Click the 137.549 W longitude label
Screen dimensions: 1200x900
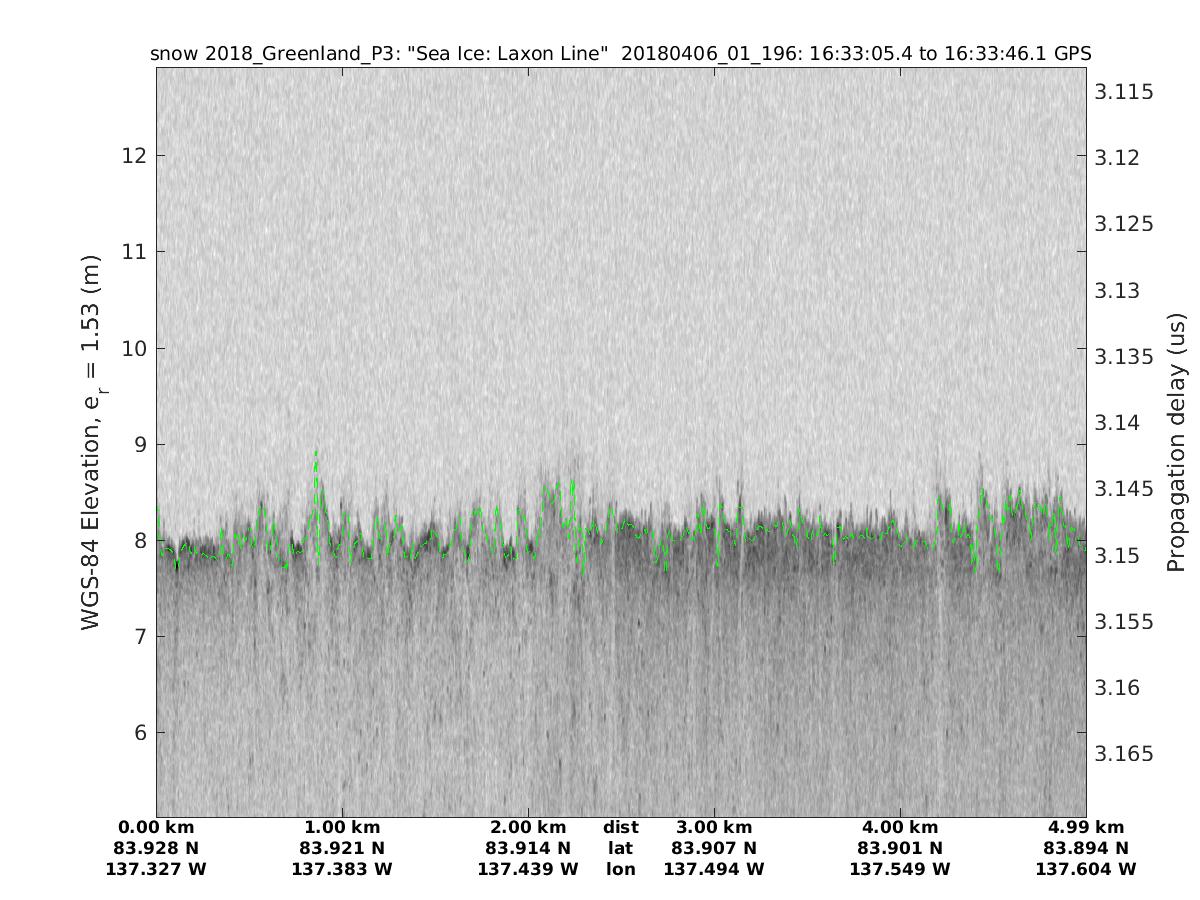point(900,869)
